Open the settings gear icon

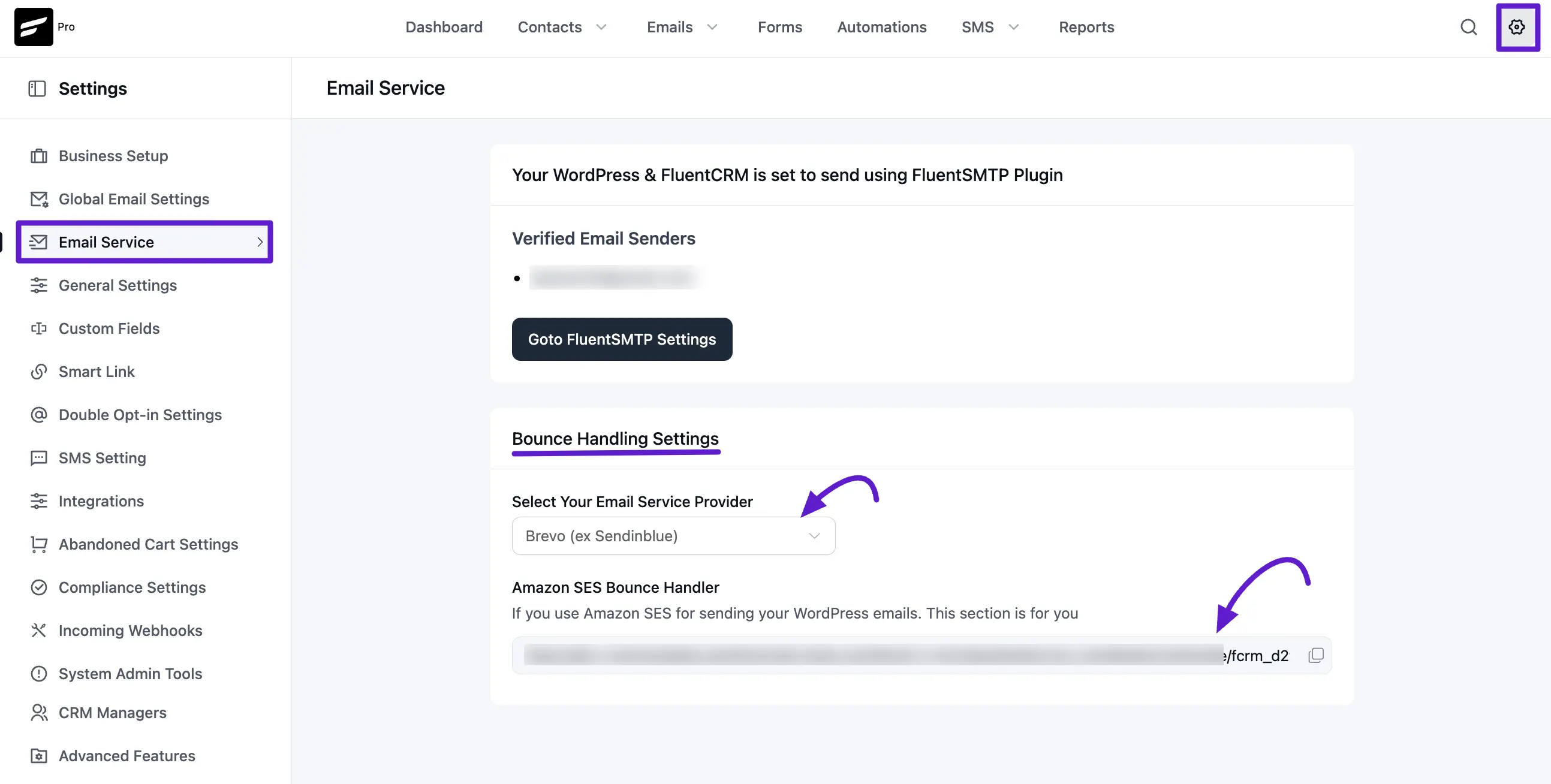(1517, 27)
